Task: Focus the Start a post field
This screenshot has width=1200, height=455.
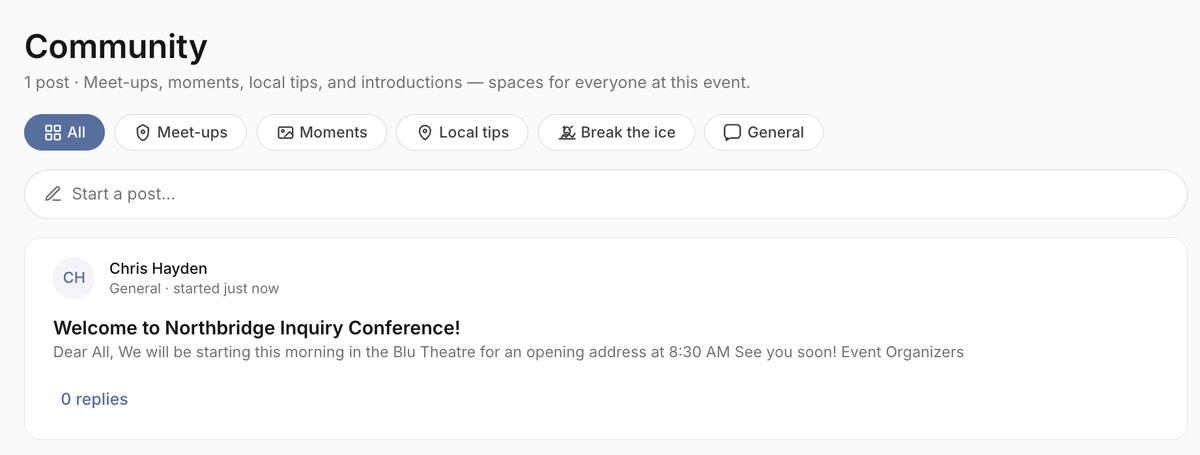Action: click(606, 194)
